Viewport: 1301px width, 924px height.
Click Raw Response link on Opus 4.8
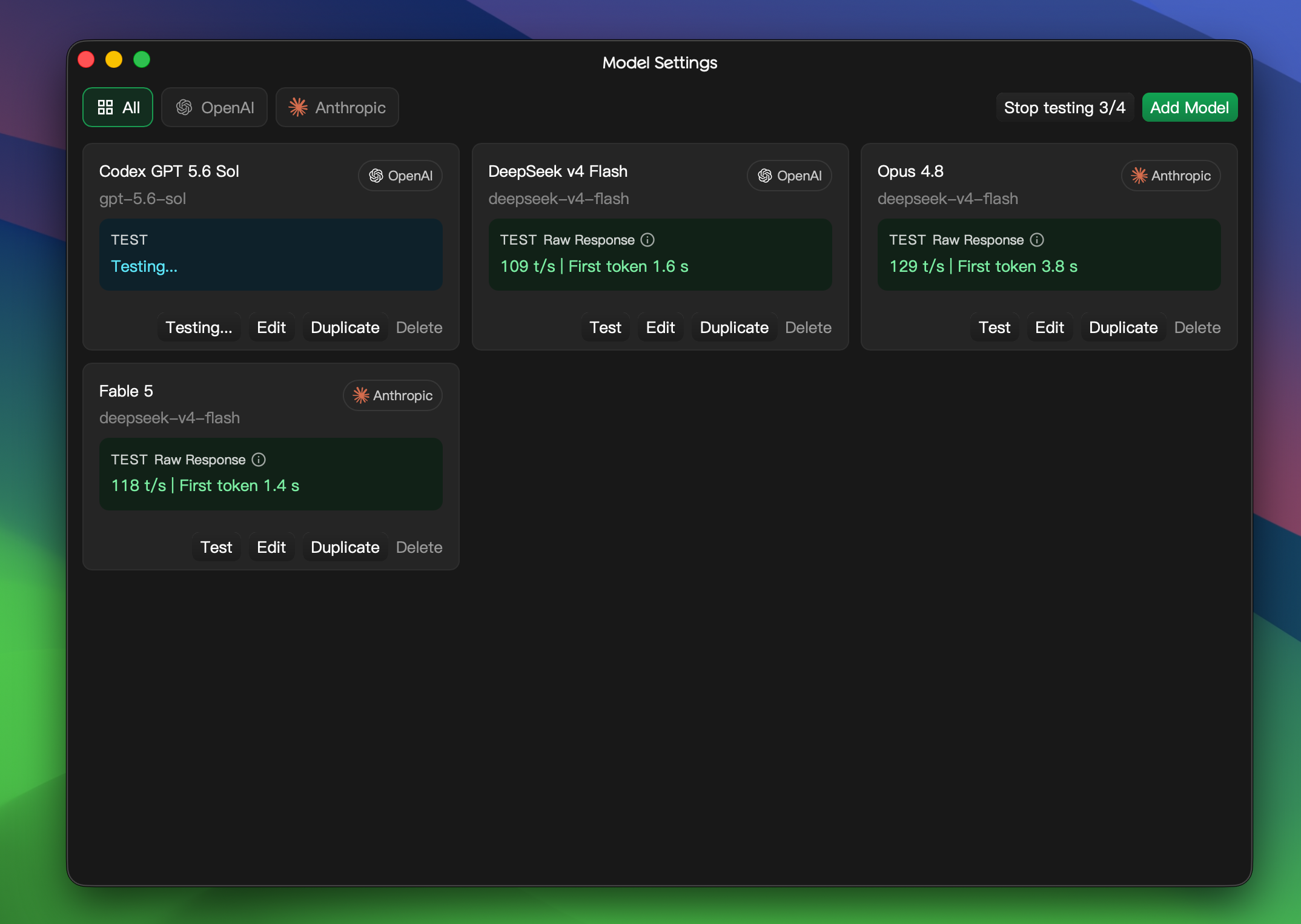point(978,240)
